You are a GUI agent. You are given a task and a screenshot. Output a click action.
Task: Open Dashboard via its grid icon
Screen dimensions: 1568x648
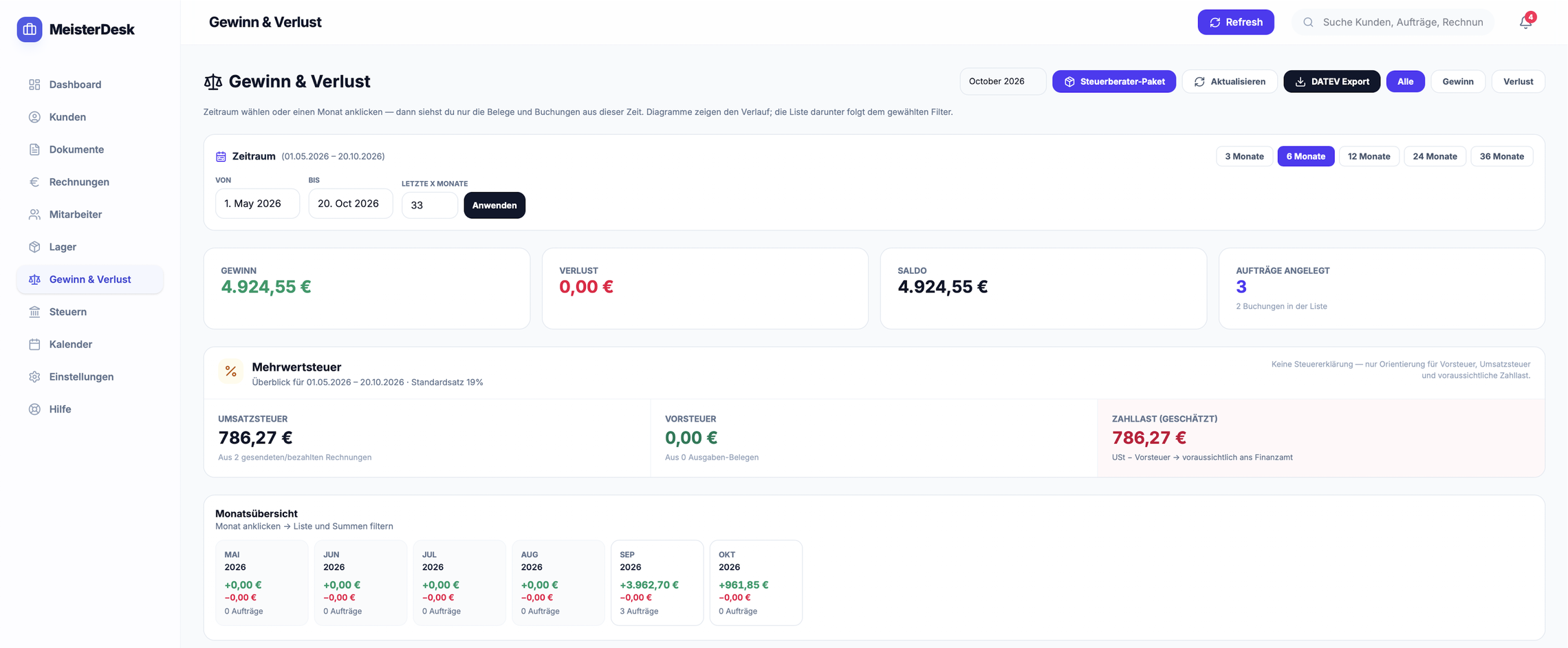click(34, 85)
